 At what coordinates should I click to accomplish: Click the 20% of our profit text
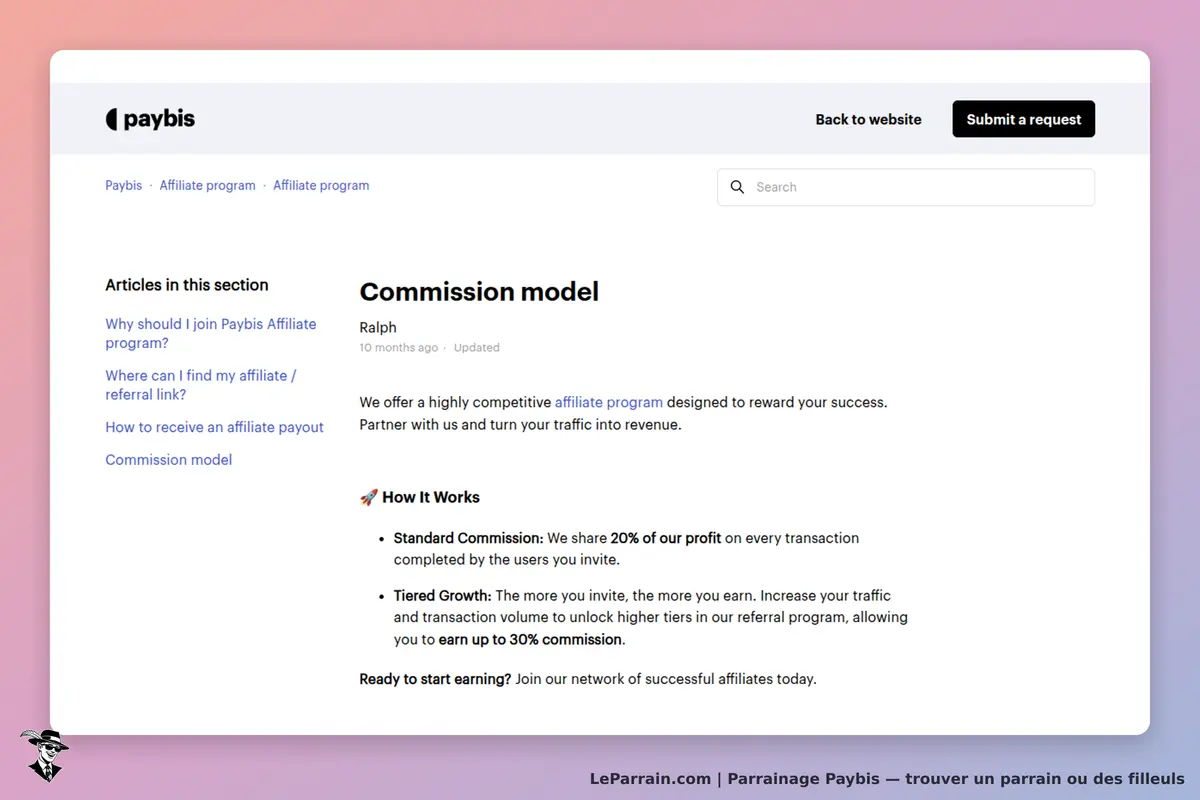666,538
